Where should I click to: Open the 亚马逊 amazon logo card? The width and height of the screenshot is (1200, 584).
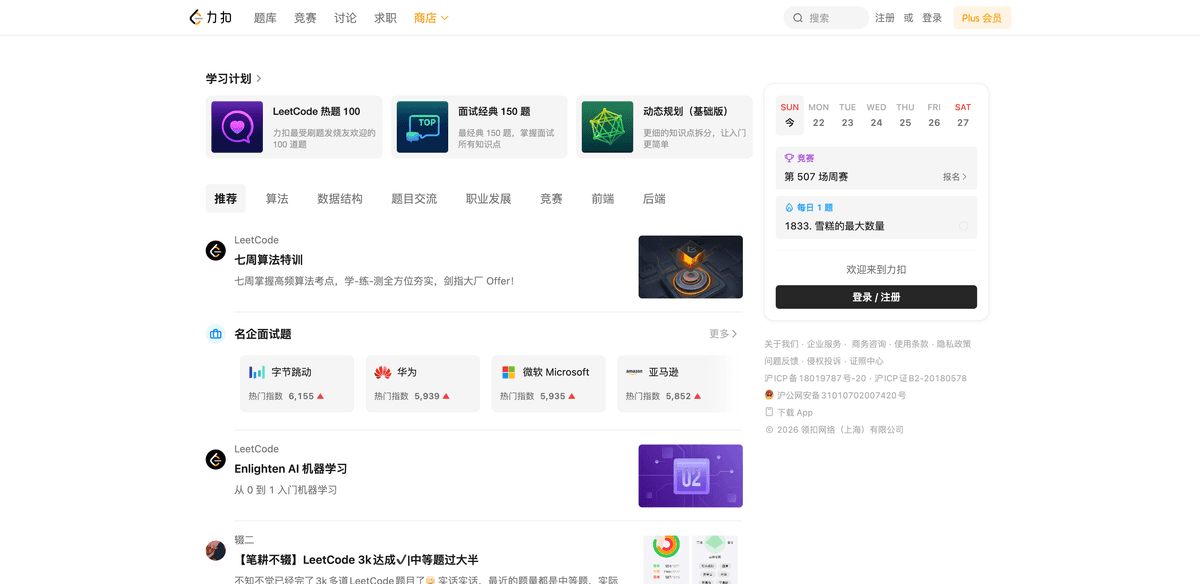pos(634,372)
